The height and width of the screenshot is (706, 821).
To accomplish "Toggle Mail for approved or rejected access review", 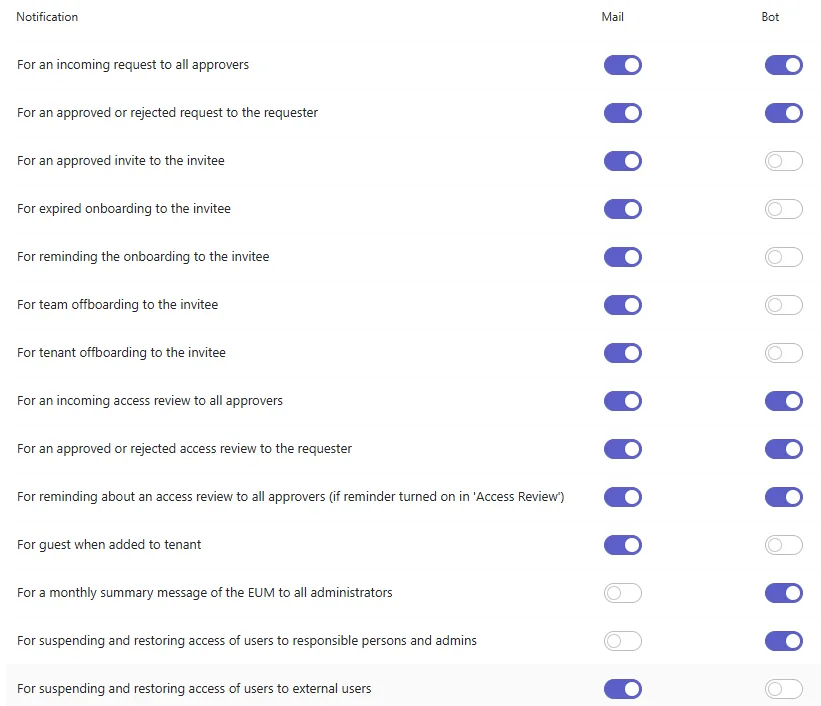I will pos(623,449).
